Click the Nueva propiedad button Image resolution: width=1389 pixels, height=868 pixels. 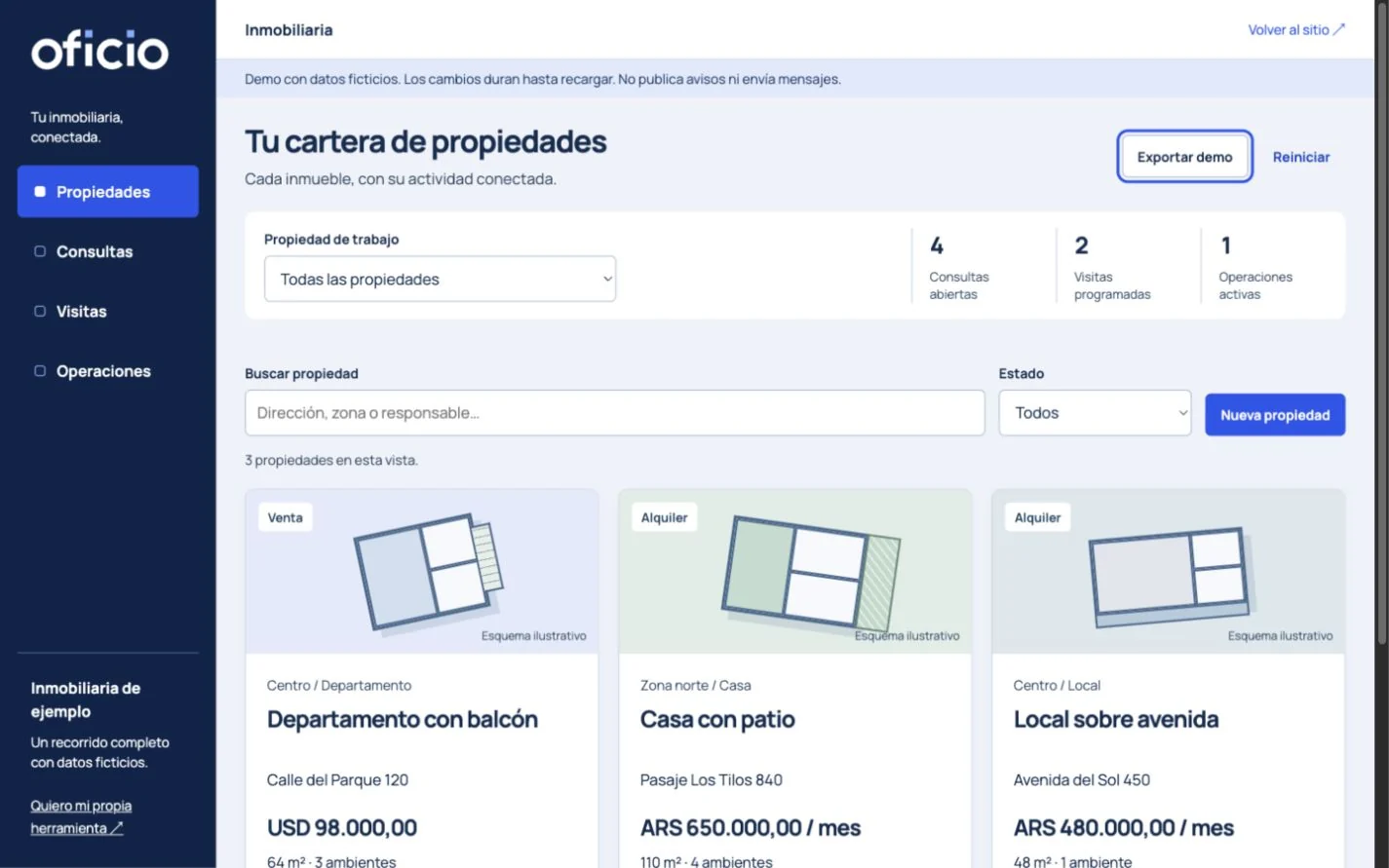coord(1275,415)
